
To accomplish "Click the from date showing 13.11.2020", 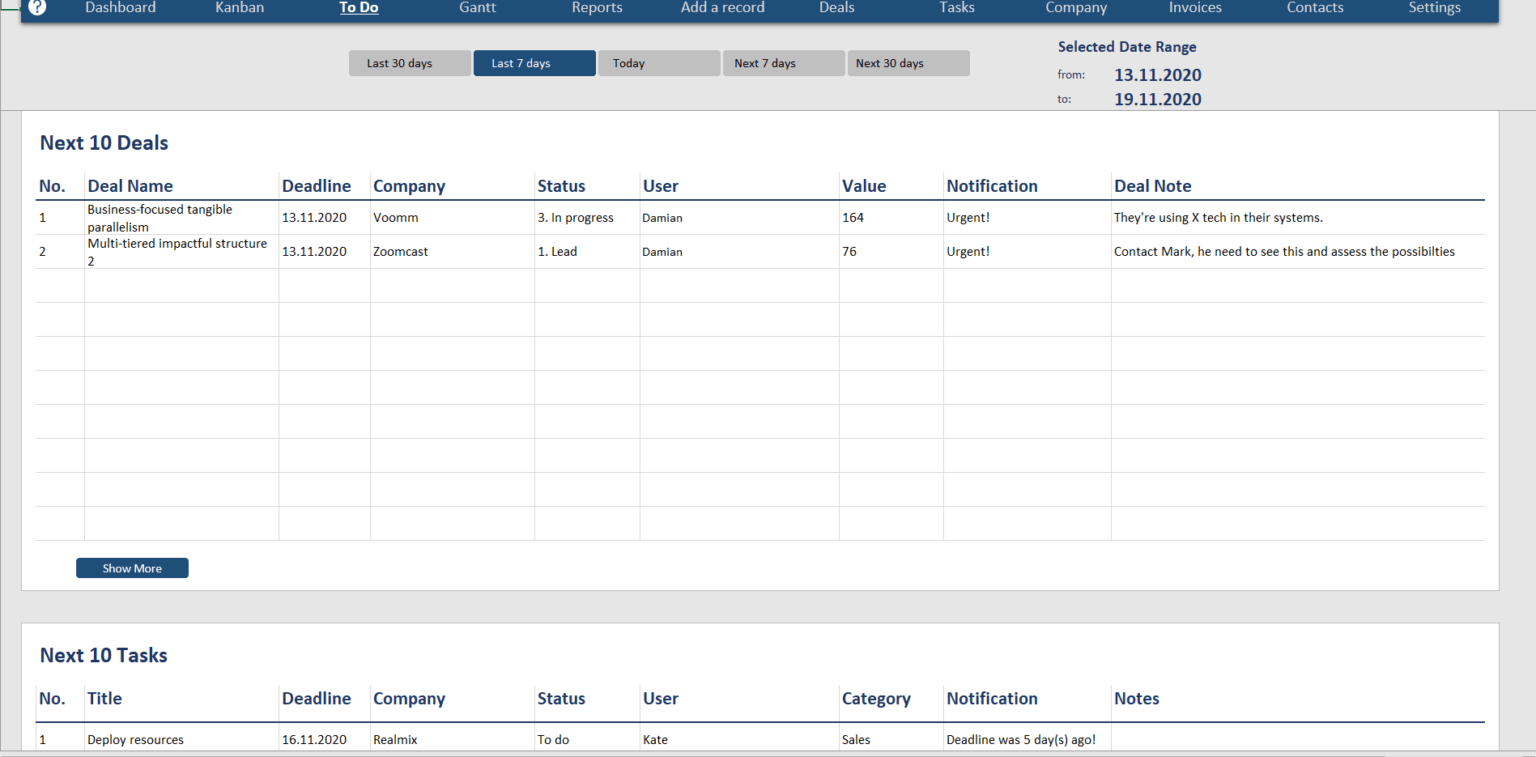I will click(1157, 74).
